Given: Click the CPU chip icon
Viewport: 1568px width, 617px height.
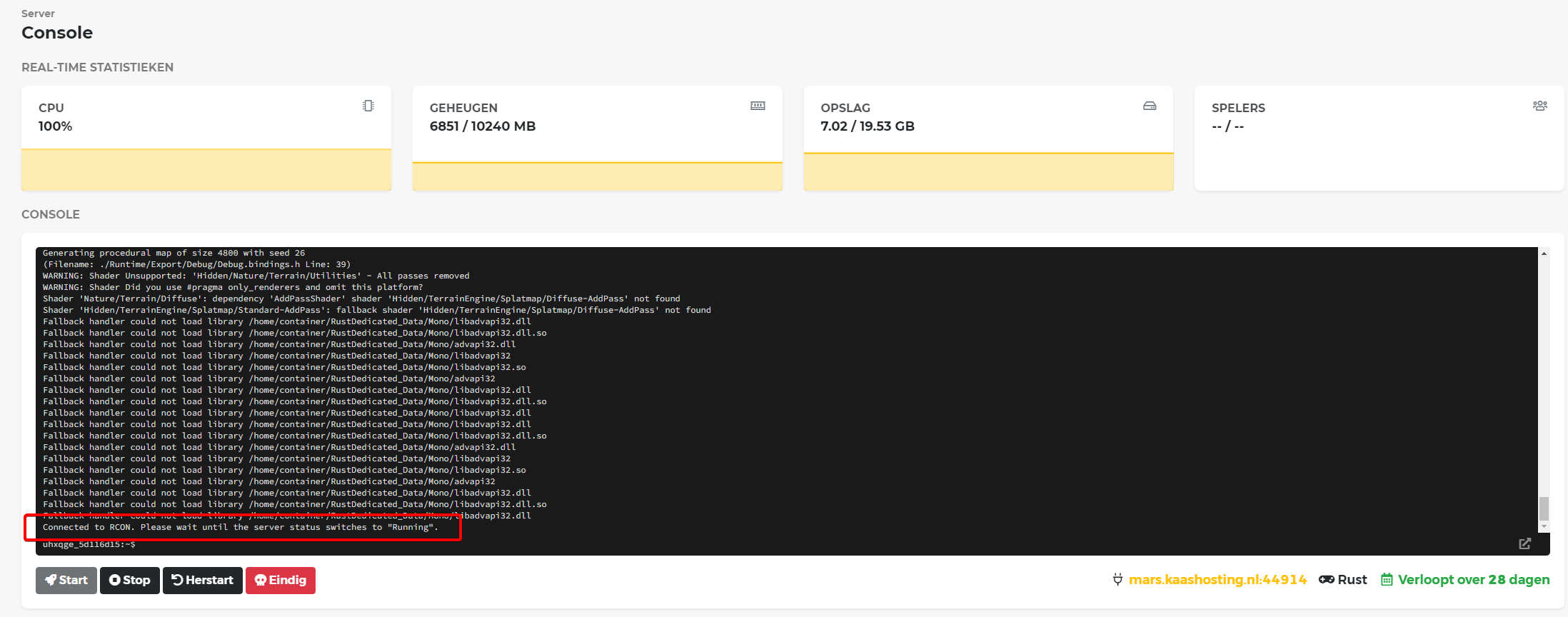Looking at the screenshot, I should [x=368, y=106].
